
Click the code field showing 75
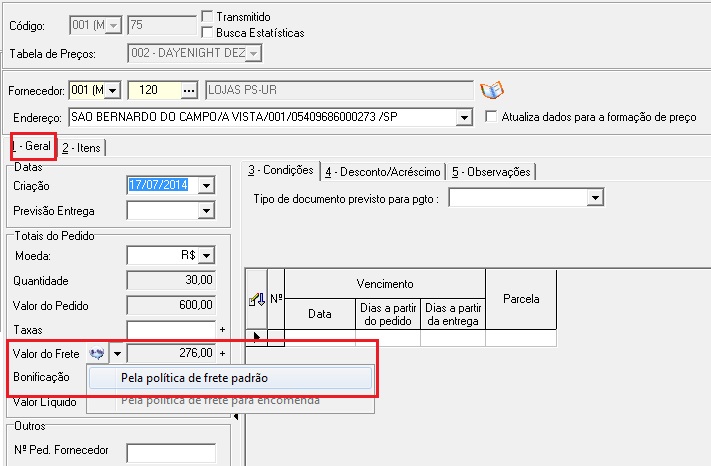(x=162, y=25)
